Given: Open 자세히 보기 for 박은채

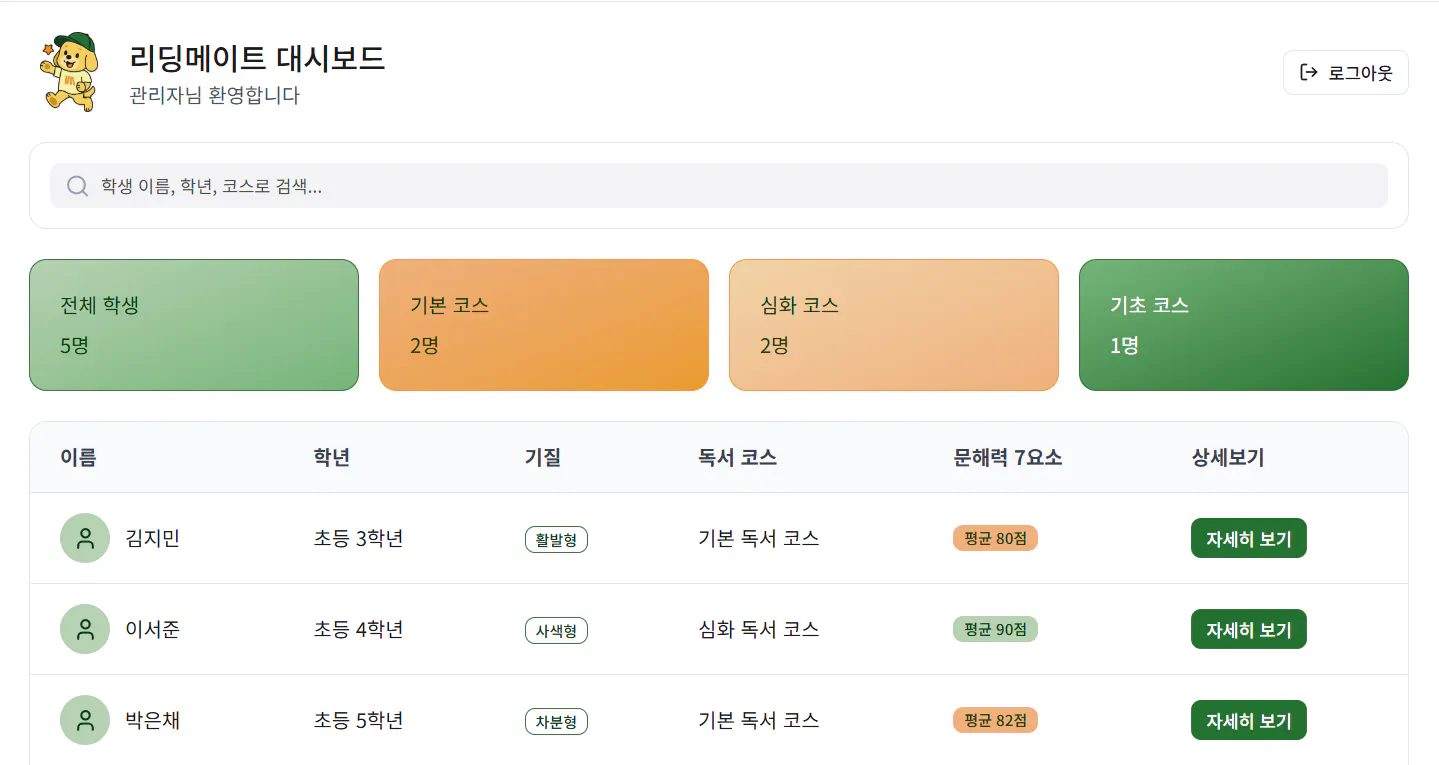Looking at the screenshot, I should 1248,719.
